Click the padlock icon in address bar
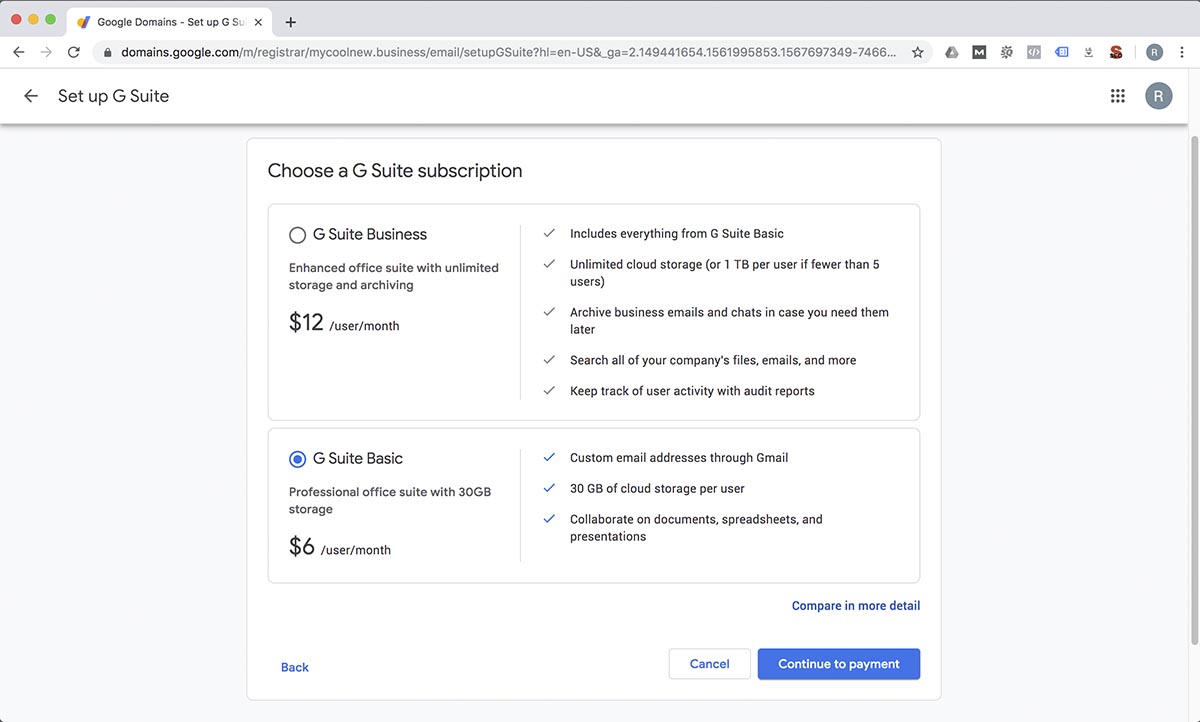 tap(106, 51)
